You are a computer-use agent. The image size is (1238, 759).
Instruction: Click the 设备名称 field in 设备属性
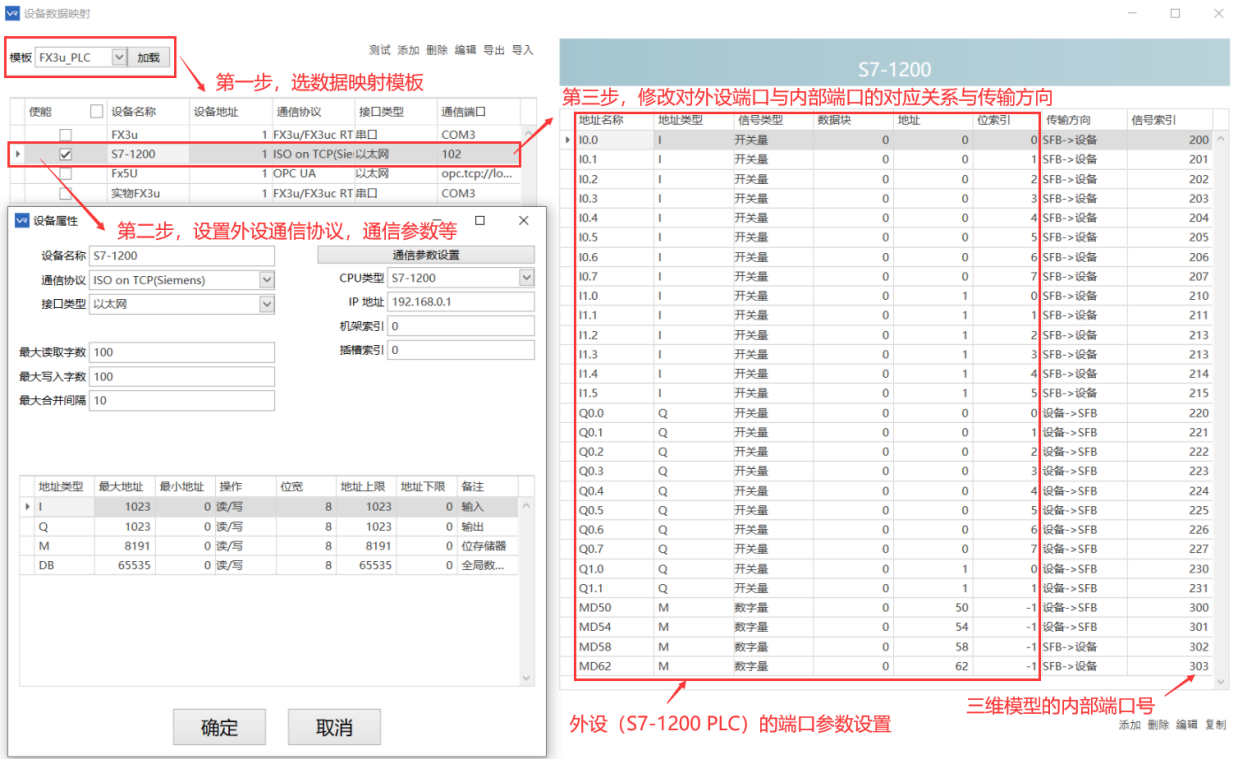point(182,256)
